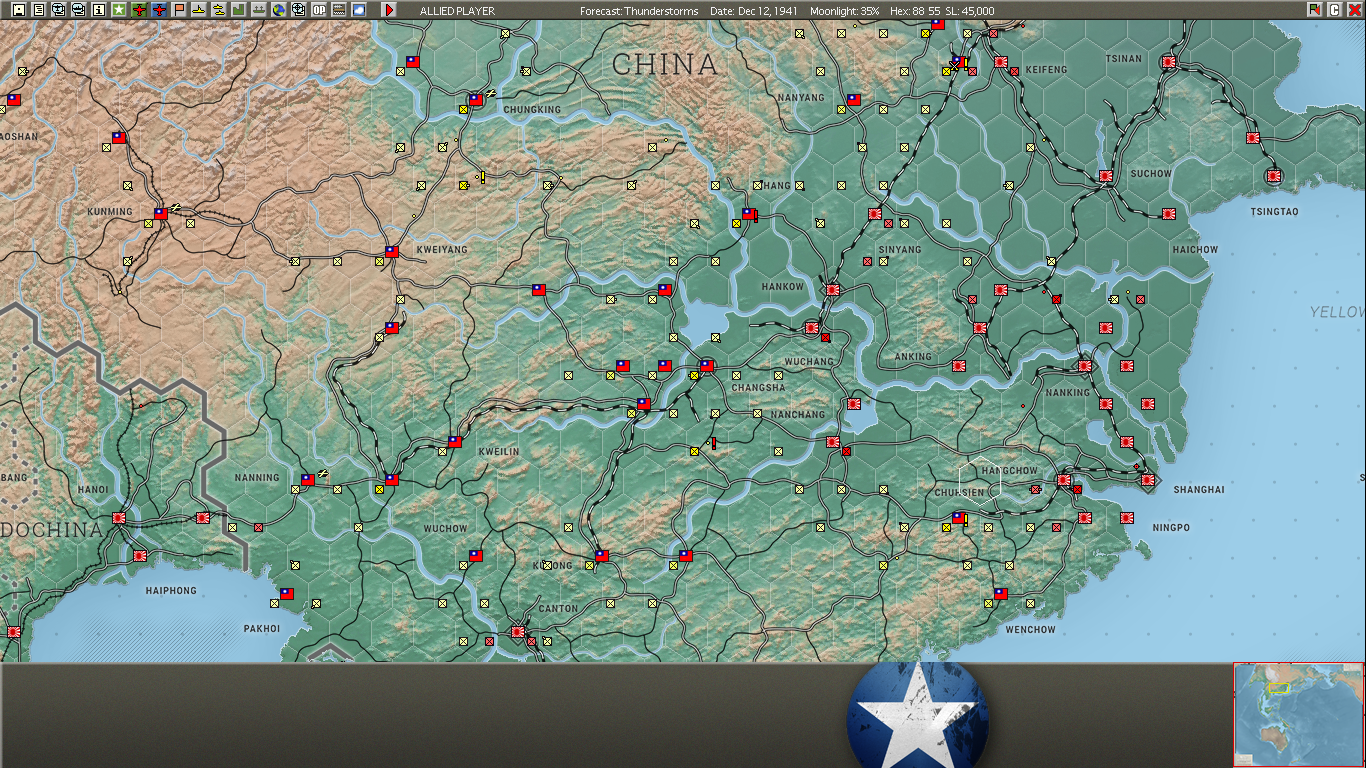Viewport: 1366px width, 768px height.
Task: Click the 'C' icon at top right
Action: (1335, 10)
